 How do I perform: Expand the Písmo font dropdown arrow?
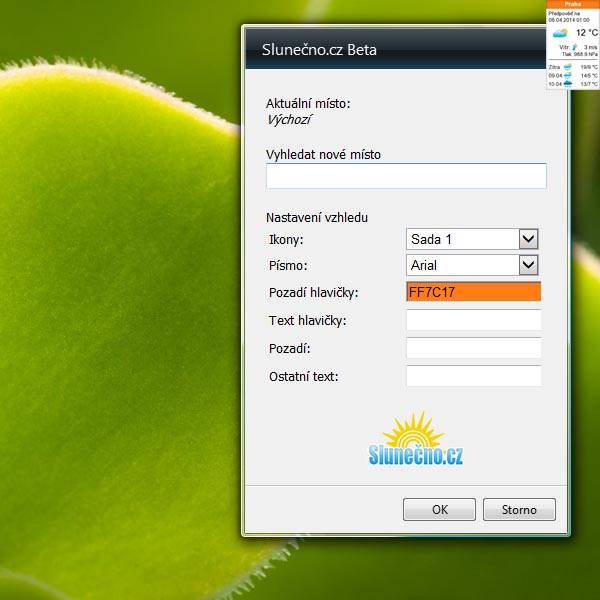pos(529,265)
